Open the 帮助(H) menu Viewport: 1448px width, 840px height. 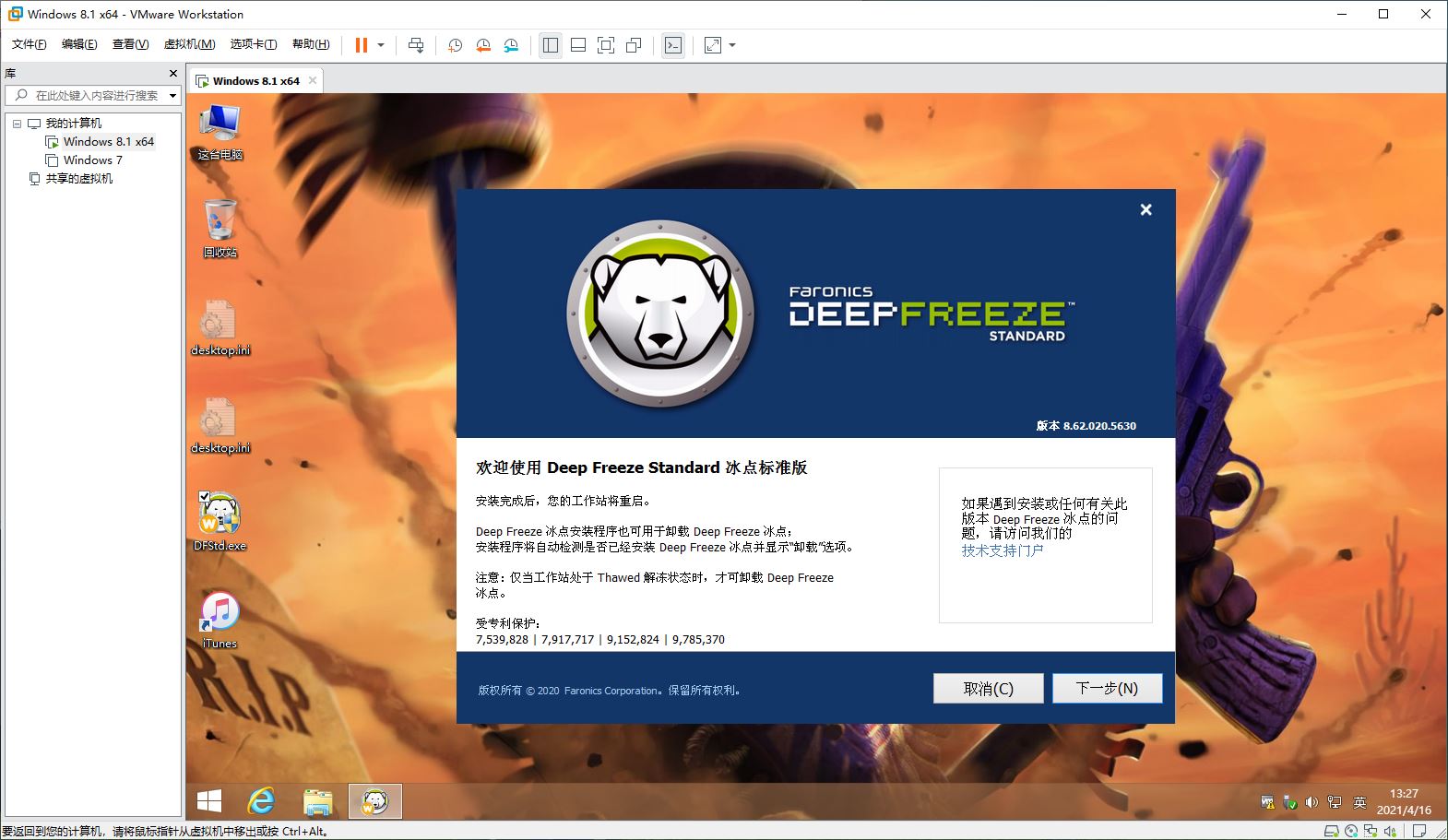pos(311,44)
